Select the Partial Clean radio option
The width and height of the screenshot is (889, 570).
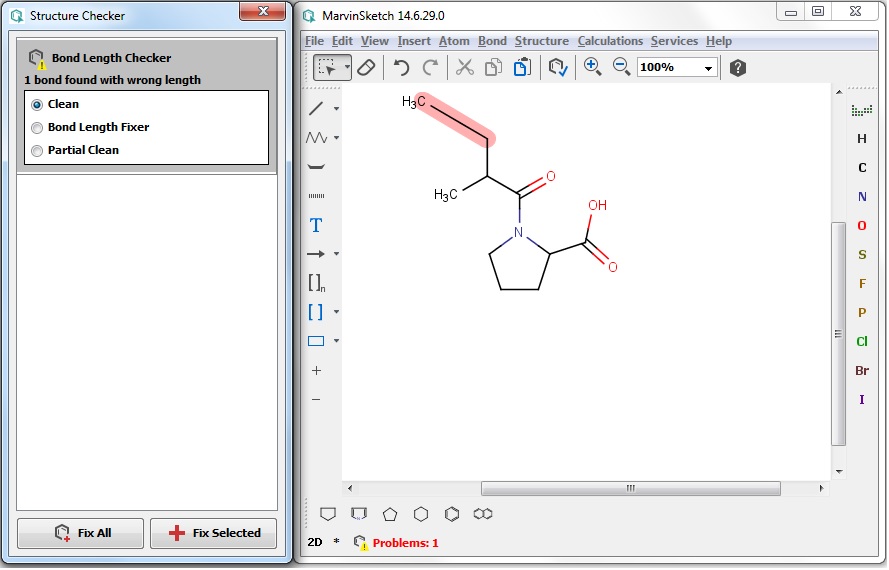38,150
